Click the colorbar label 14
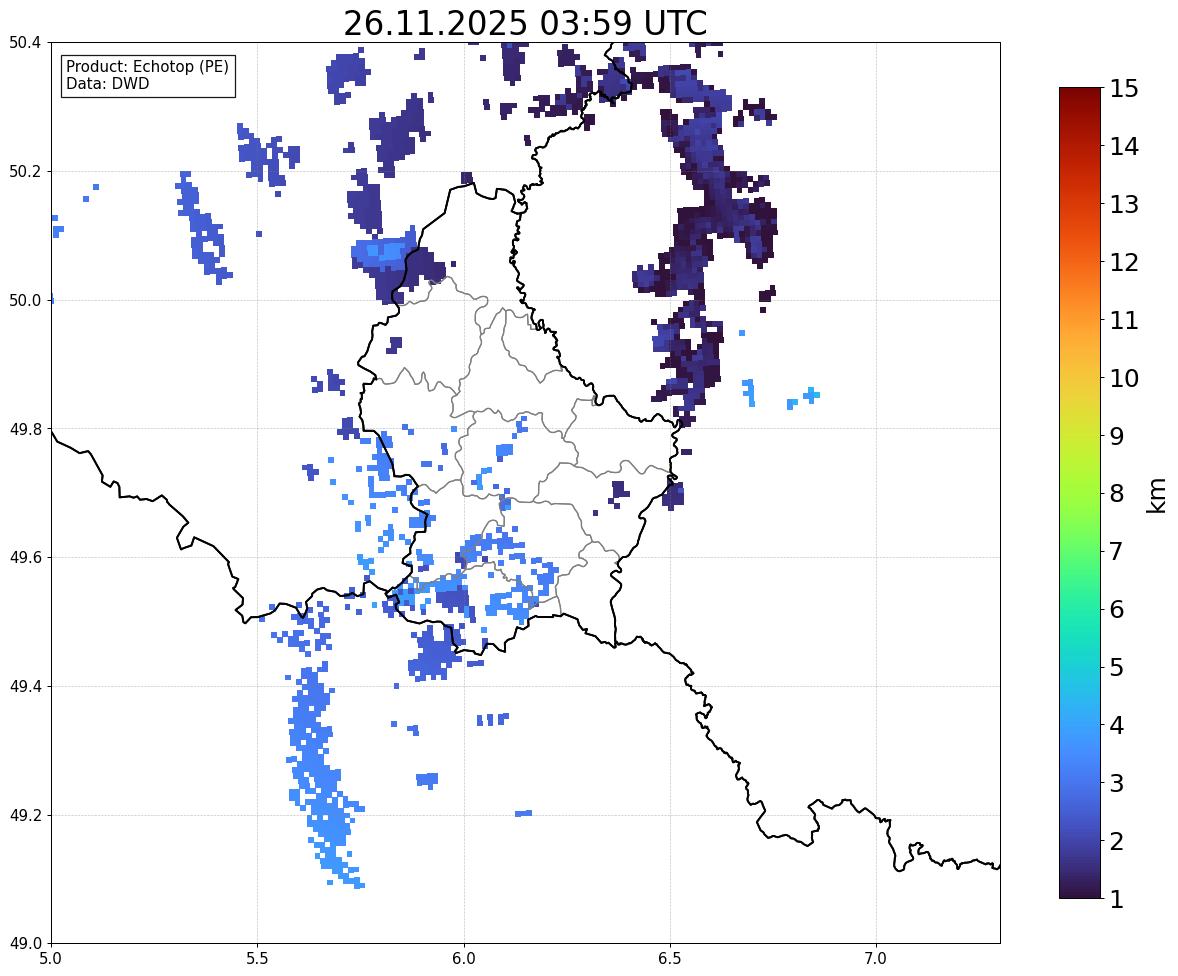This screenshot has width=1178, height=976. 1124,147
